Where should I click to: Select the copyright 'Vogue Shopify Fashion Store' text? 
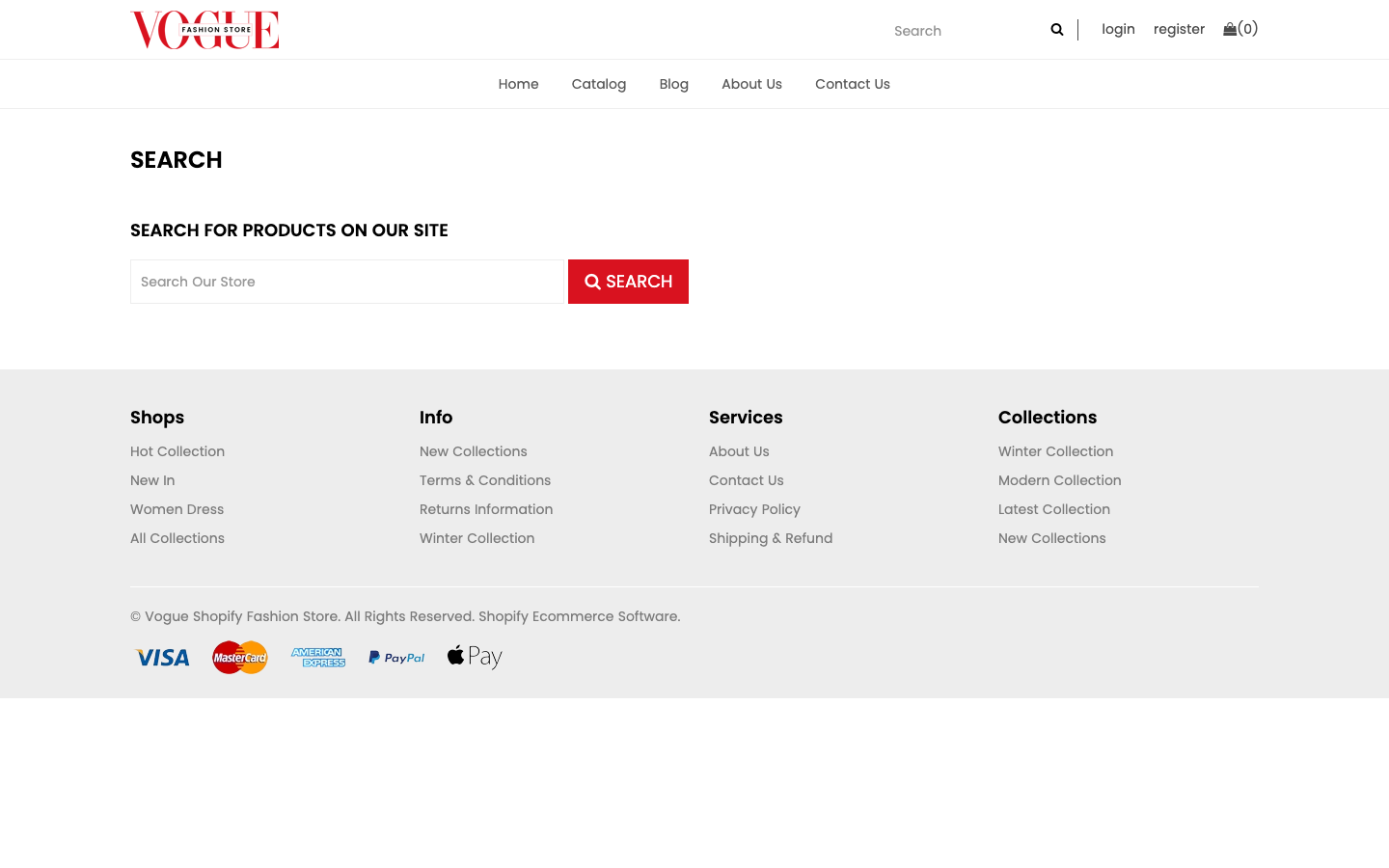pyautogui.click(x=242, y=616)
